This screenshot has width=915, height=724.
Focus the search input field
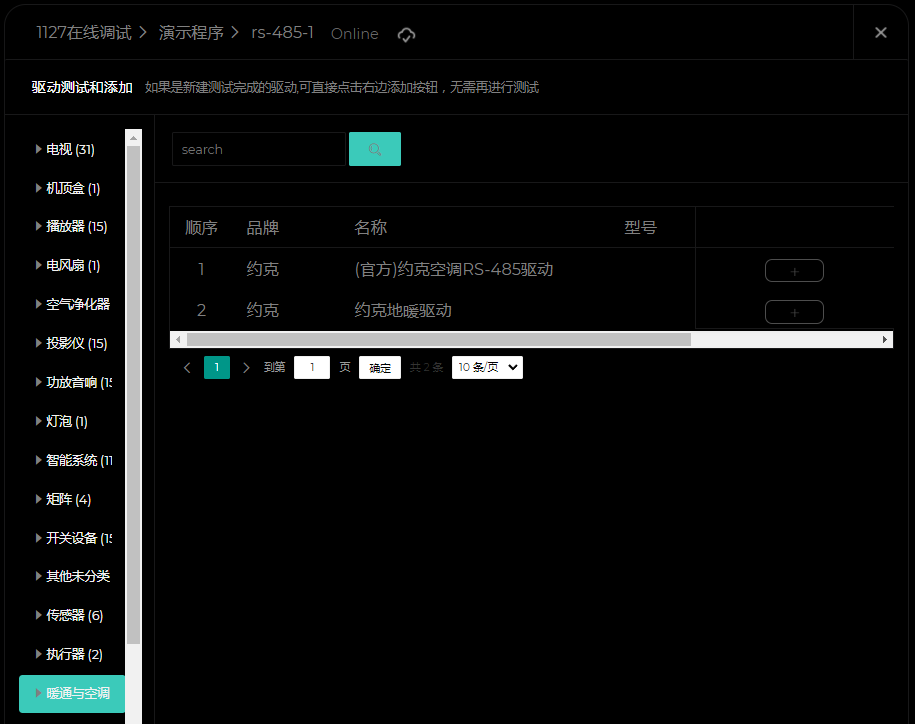[258, 150]
